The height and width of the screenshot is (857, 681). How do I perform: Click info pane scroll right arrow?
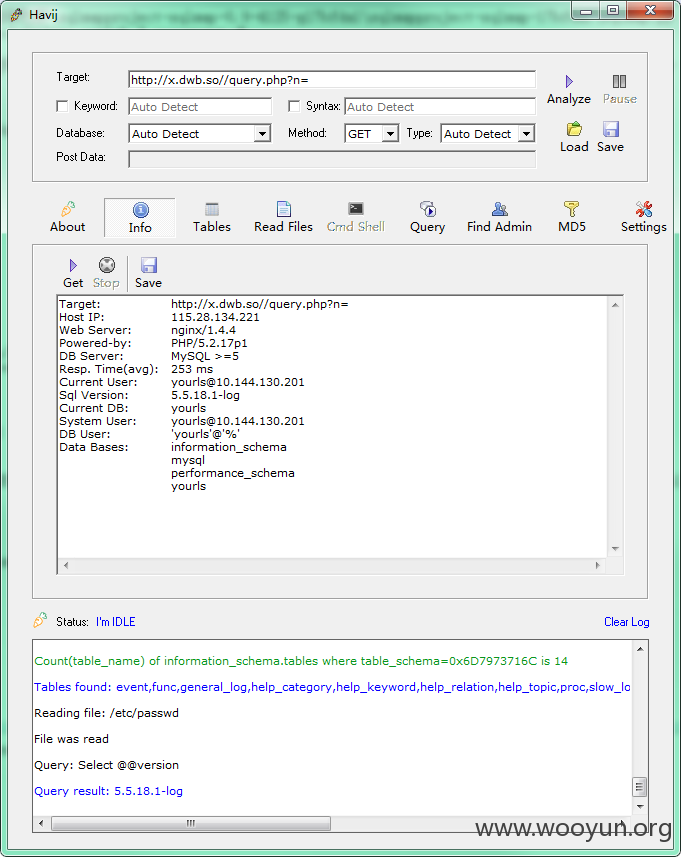pos(597,566)
